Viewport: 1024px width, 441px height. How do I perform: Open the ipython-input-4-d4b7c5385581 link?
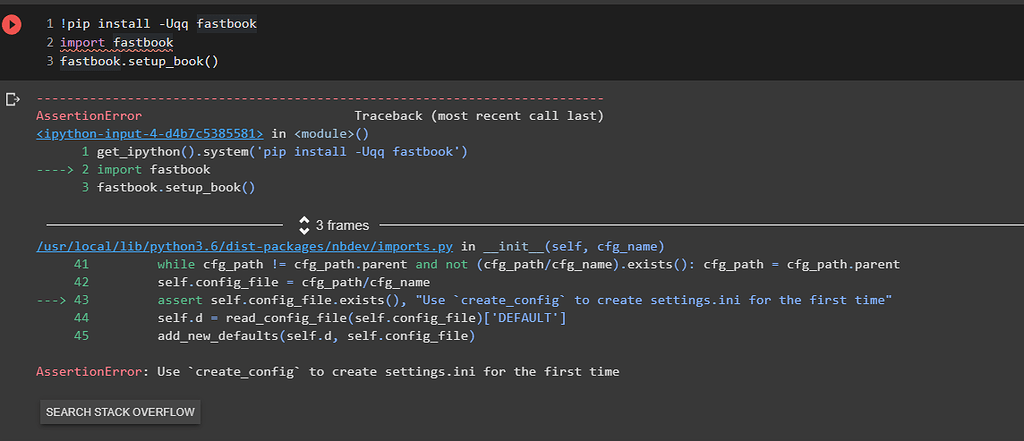pyautogui.click(x=150, y=133)
